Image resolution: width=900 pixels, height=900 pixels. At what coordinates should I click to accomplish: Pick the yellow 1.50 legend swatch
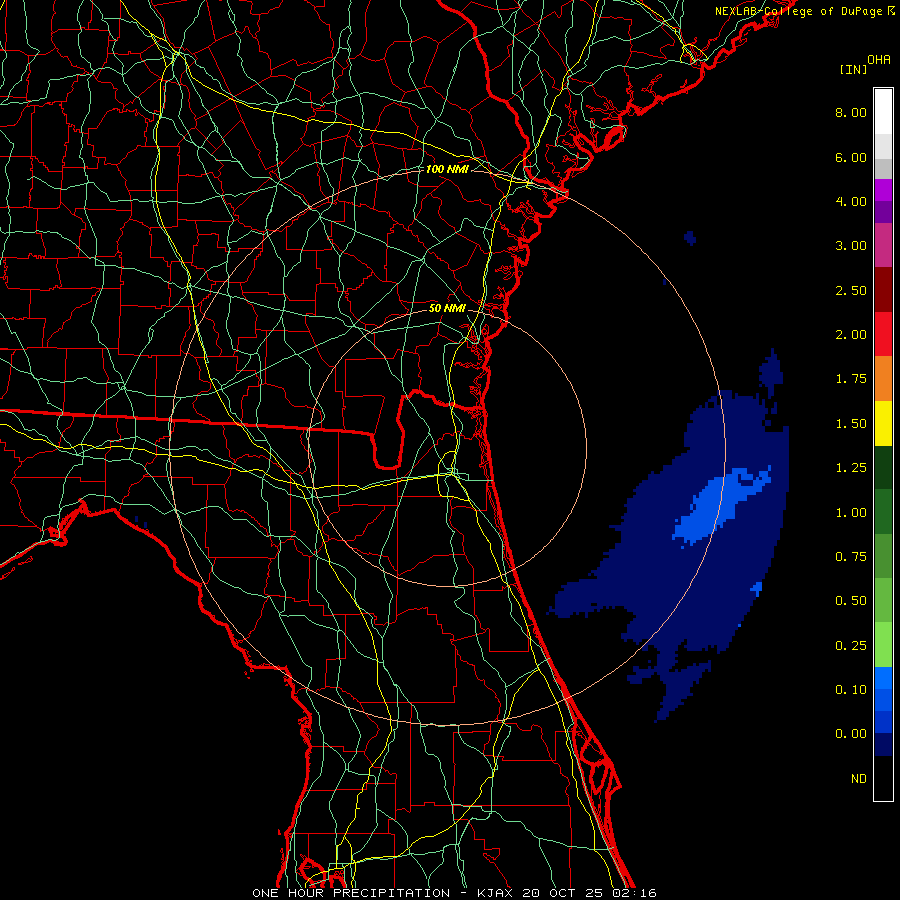(x=883, y=423)
